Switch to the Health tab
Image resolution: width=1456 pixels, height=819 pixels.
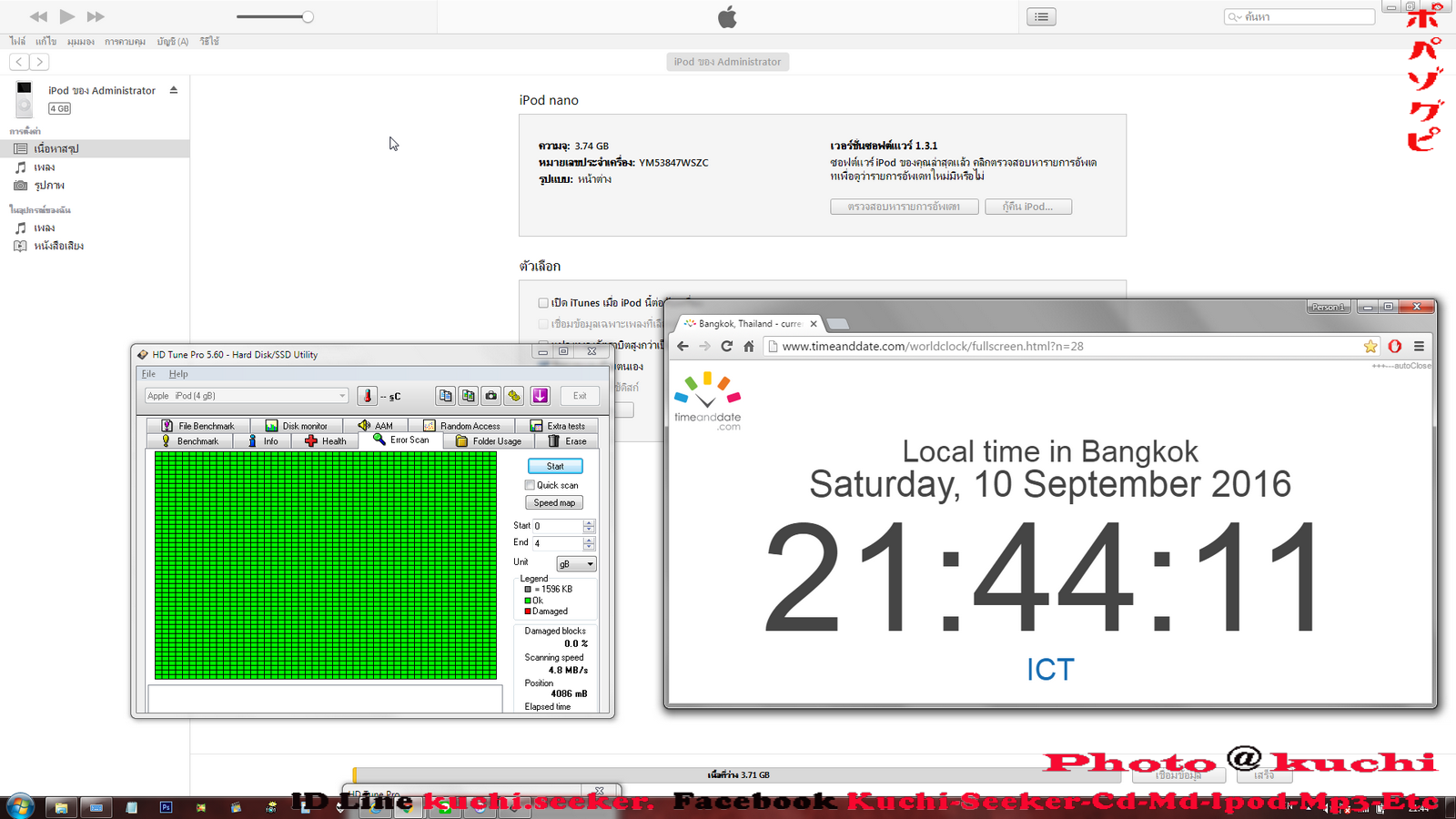325,441
